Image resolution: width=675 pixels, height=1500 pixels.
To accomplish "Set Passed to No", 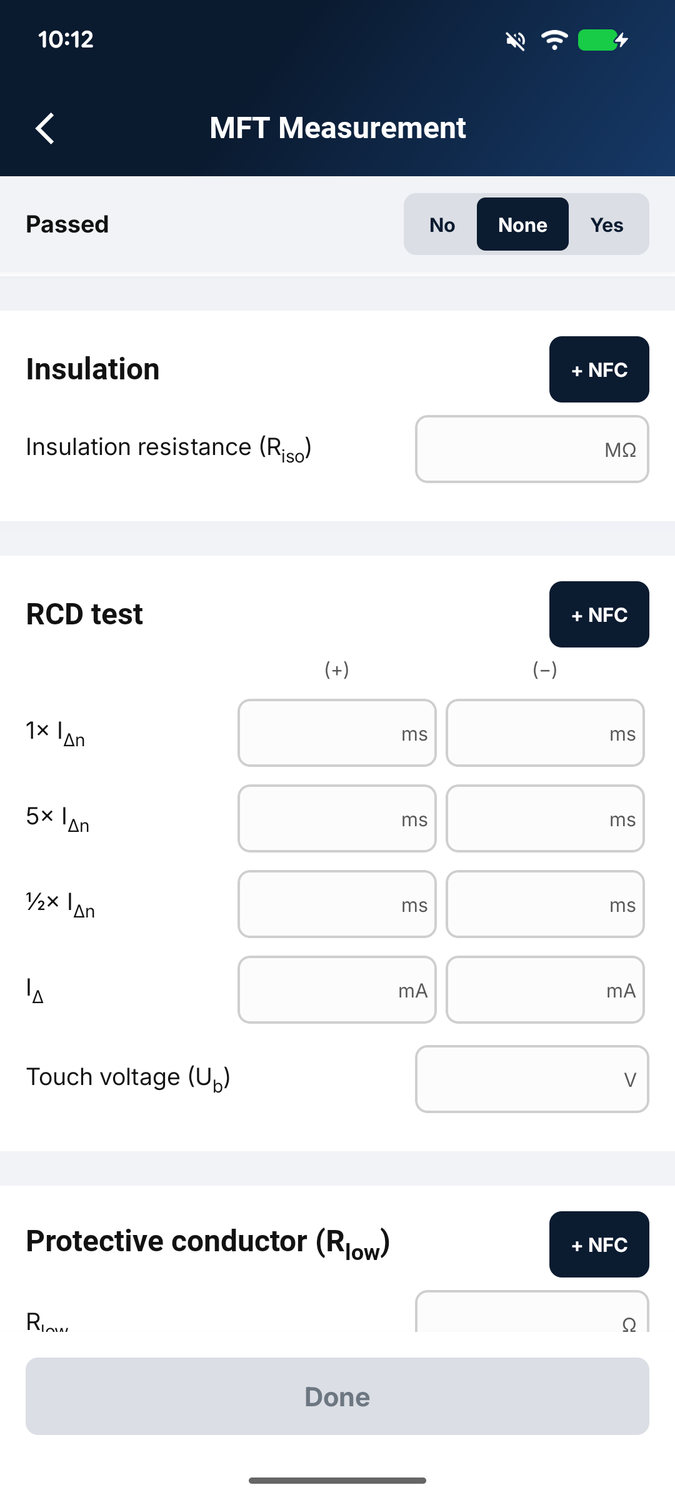I will [442, 225].
